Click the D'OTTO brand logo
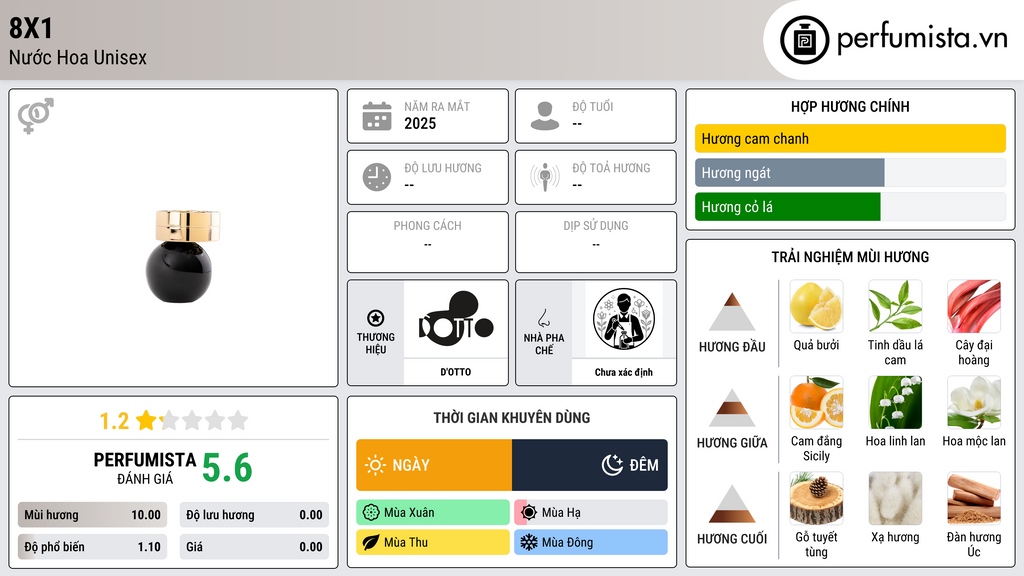 coord(456,319)
